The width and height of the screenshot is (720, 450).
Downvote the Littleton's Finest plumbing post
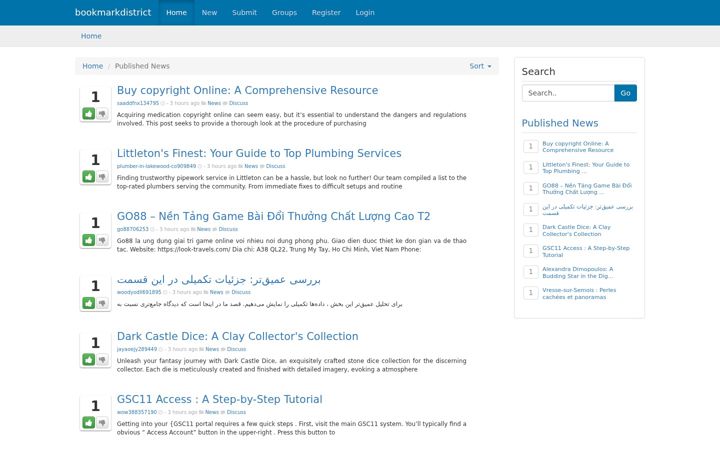tap(102, 176)
